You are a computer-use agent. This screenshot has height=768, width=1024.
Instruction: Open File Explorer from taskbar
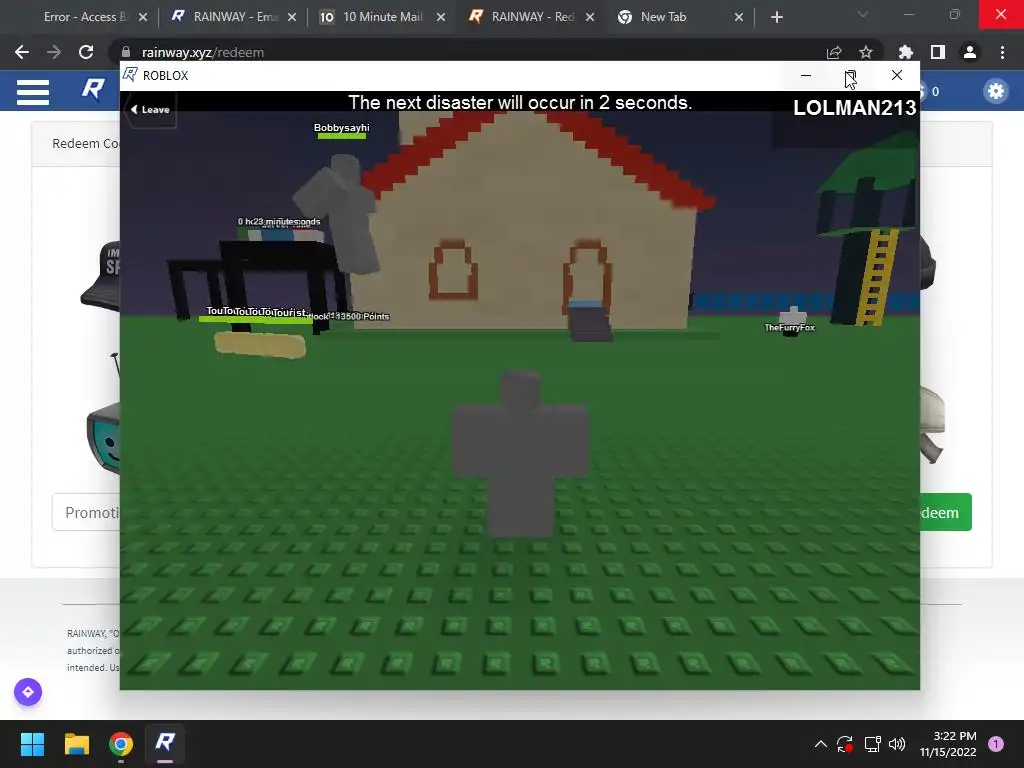(x=76, y=744)
